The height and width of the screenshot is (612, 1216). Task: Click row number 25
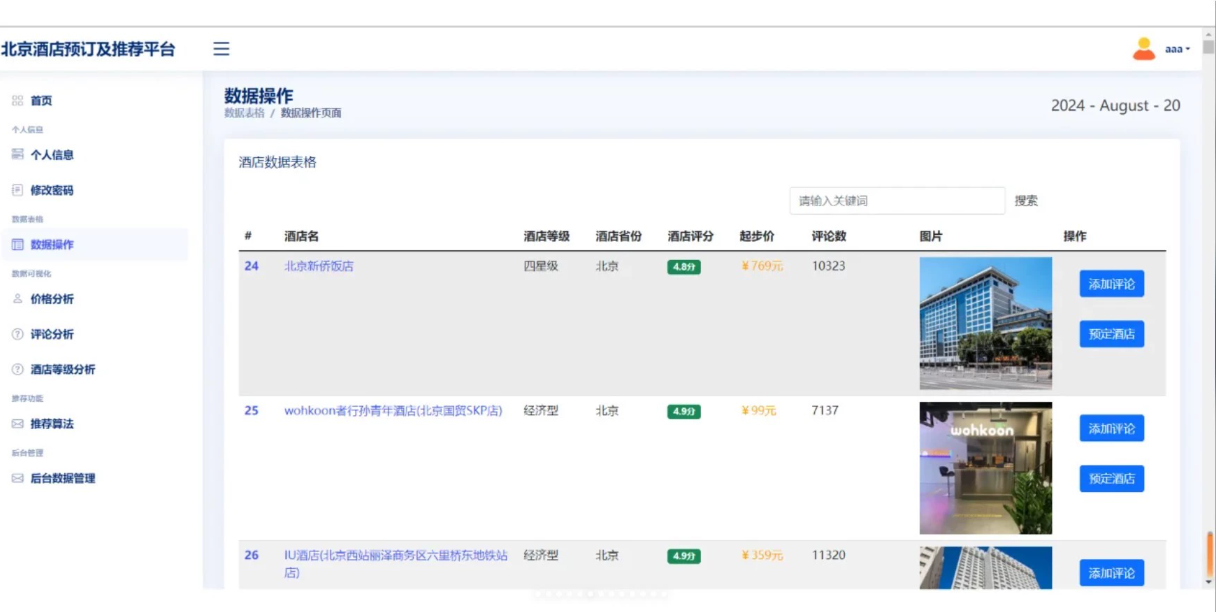coord(251,411)
